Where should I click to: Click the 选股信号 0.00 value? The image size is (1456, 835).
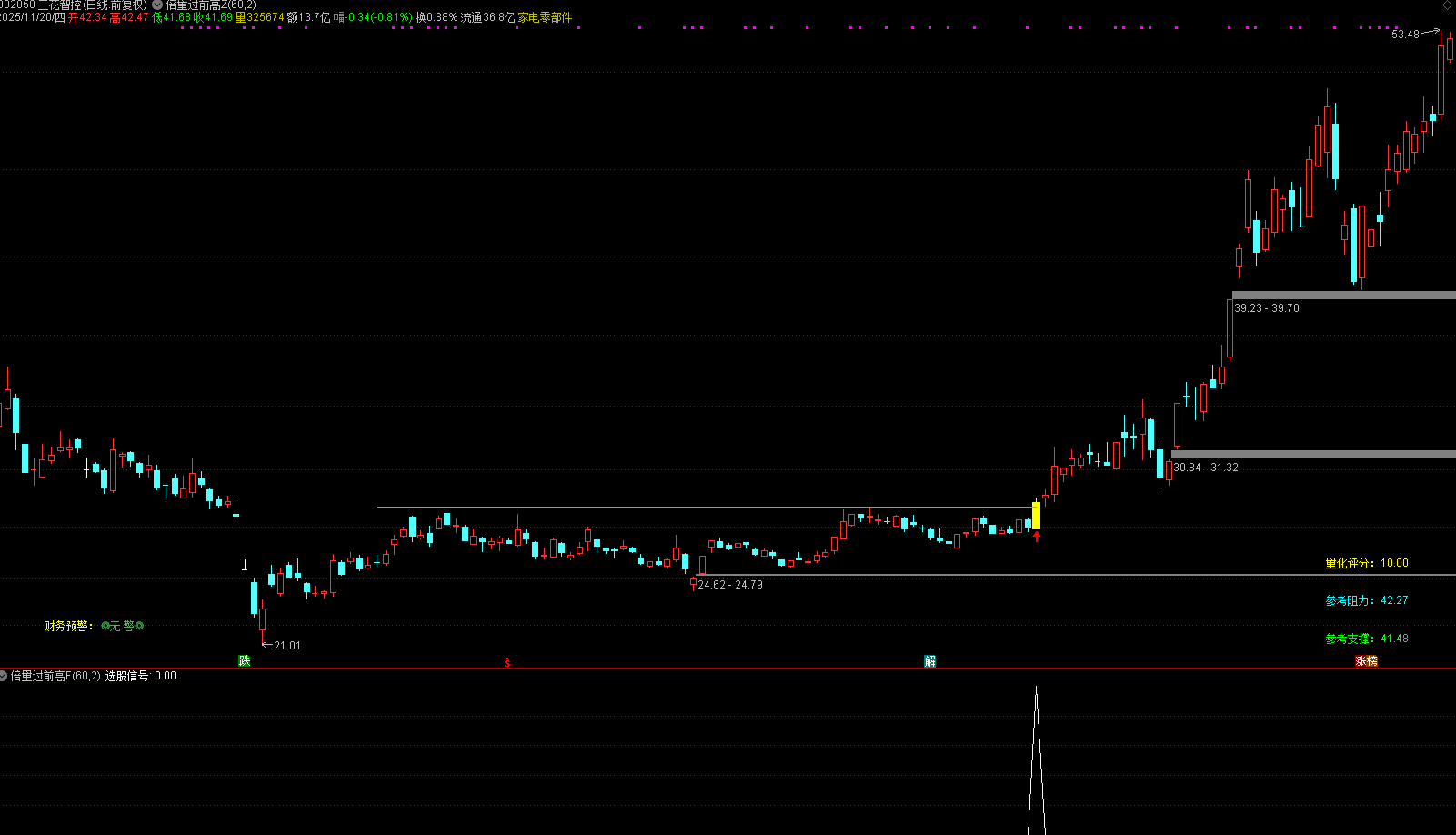pyautogui.click(x=141, y=676)
